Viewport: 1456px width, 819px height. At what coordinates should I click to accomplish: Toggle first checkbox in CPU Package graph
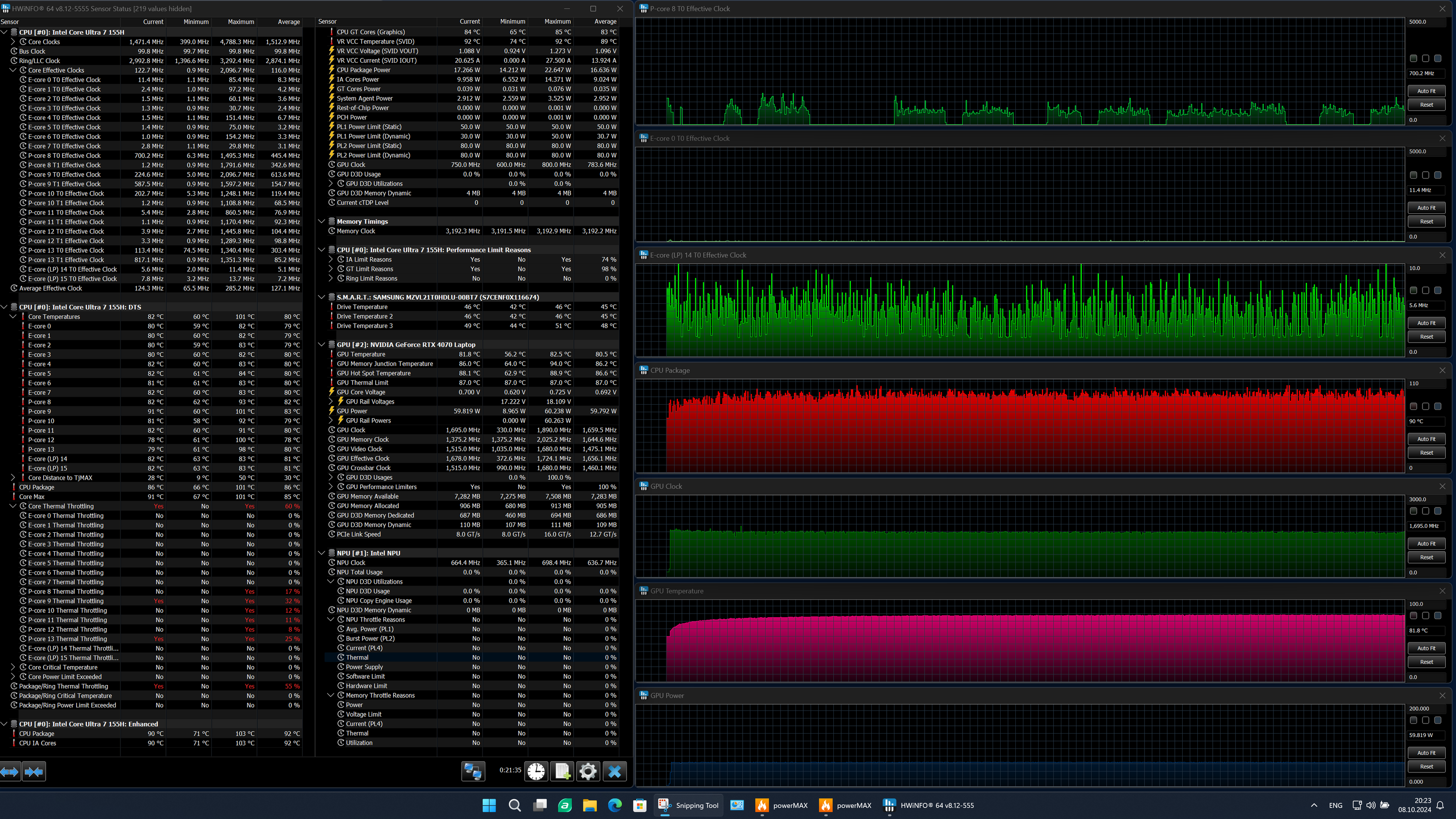click(x=1413, y=407)
